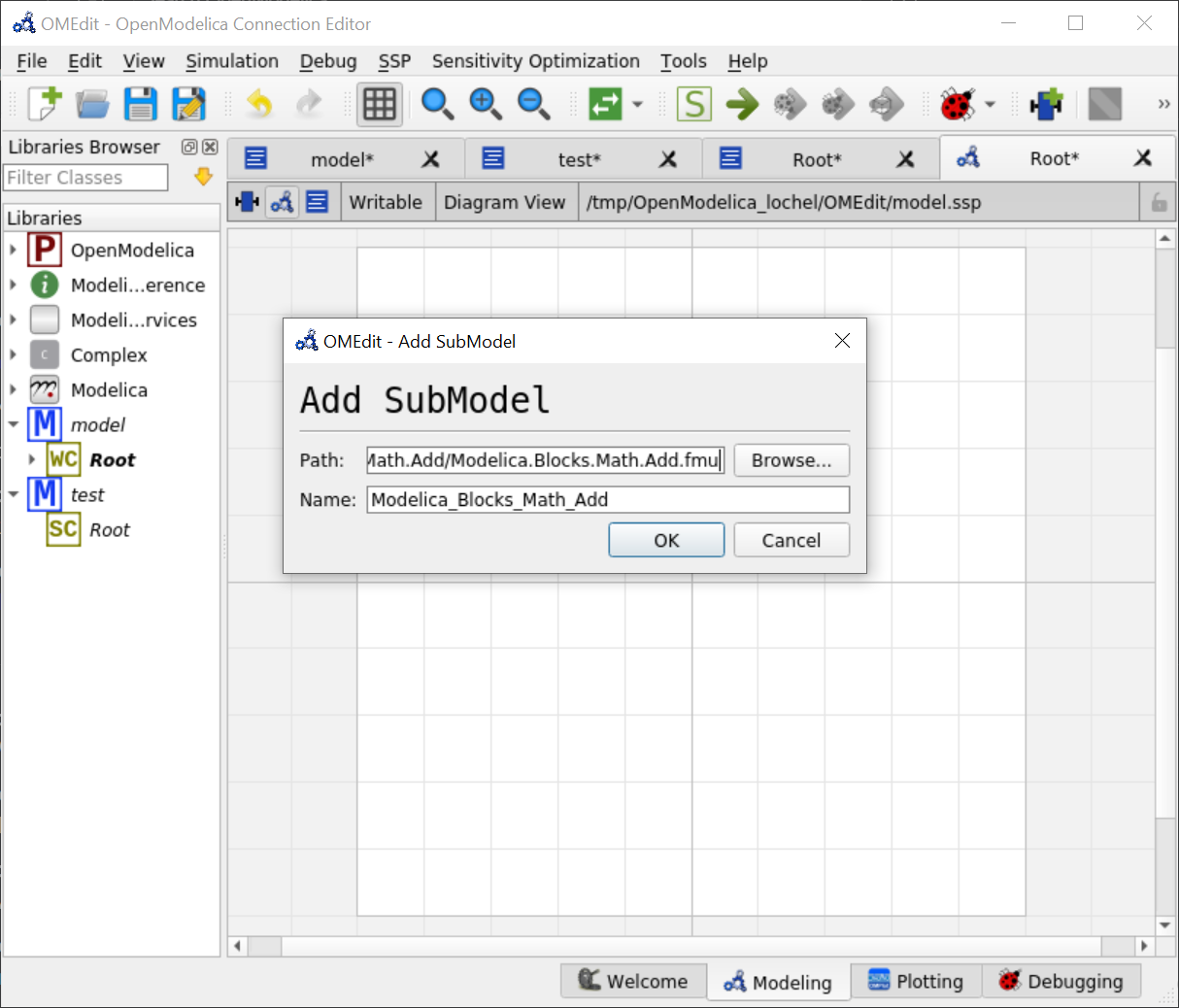Open a model with the folder icon

92,104
